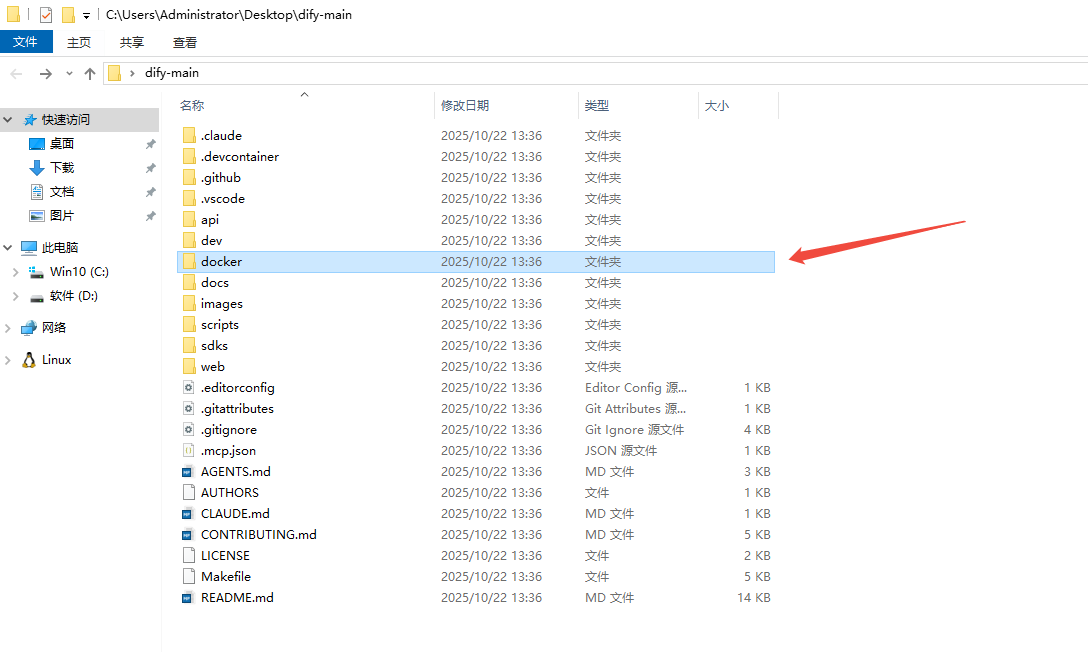The height and width of the screenshot is (652, 1088).
Task: Collapse the 快速访问 tree section
Action: tap(8, 120)
